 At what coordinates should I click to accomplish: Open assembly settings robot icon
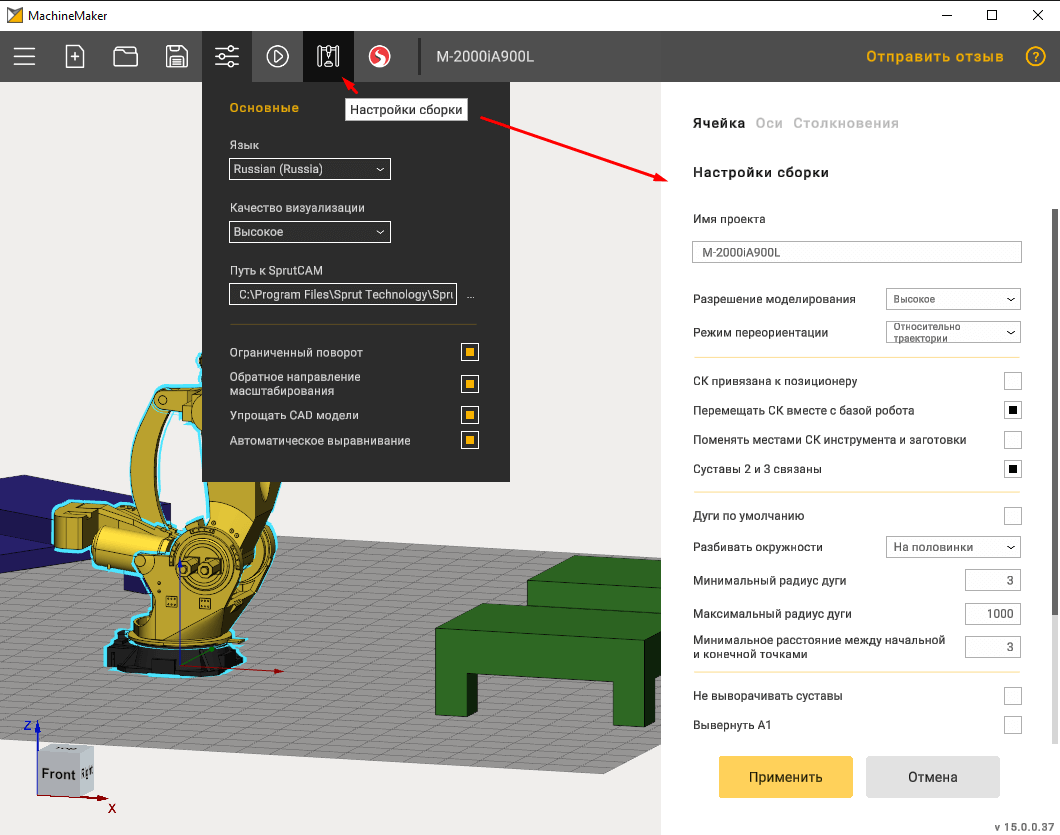(328, 56)
